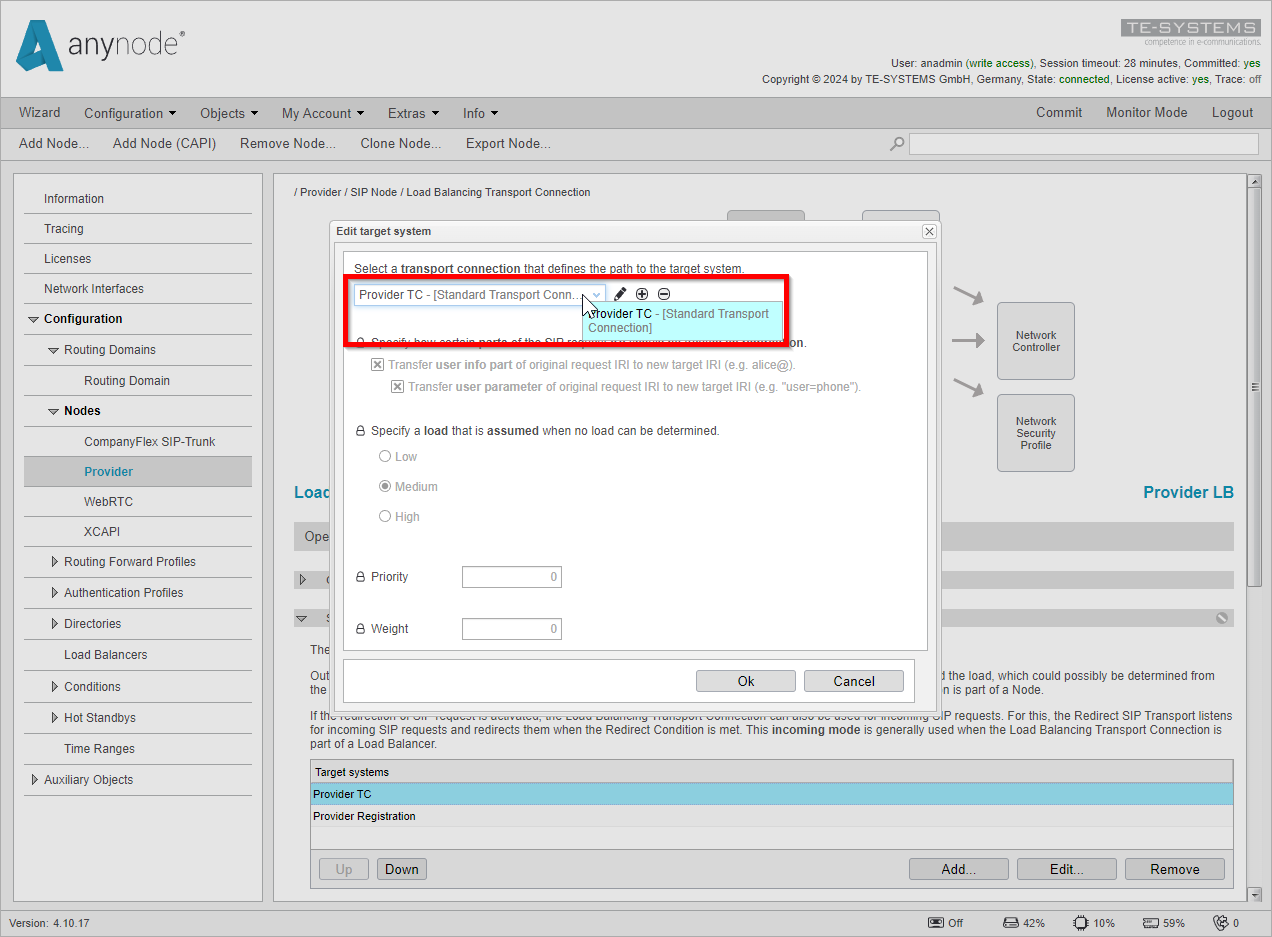Image resolution: width=1272 pixels, height=937 pixels.
Task: Toggle Transfer user parameter checkbox
Action: (398, 386)
